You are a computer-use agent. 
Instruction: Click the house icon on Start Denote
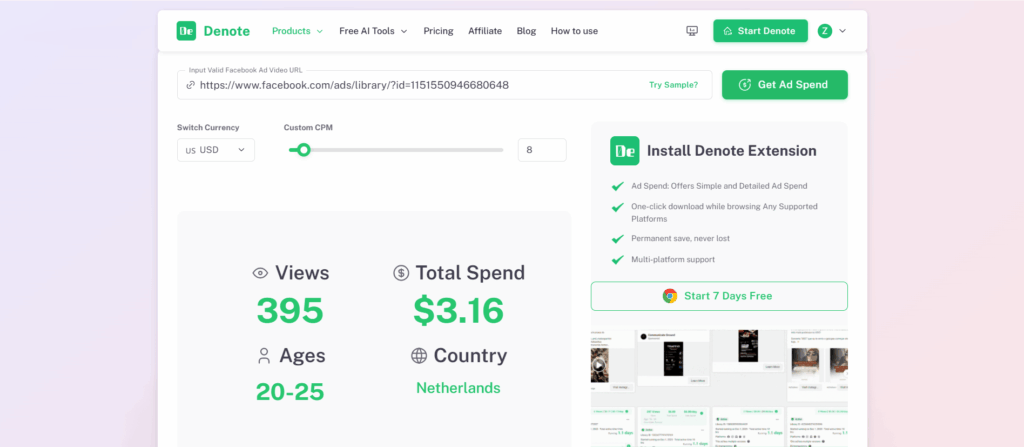728,31
